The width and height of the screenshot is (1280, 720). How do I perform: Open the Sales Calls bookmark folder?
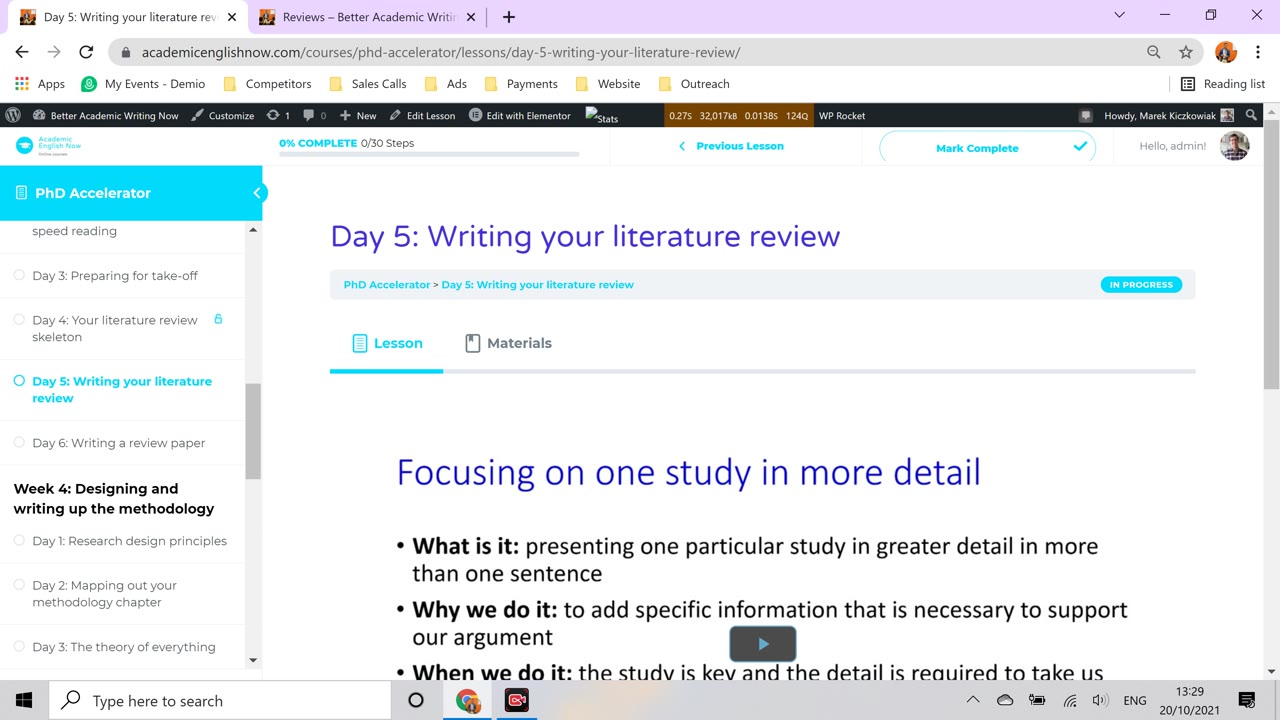(x=368, y=84)
